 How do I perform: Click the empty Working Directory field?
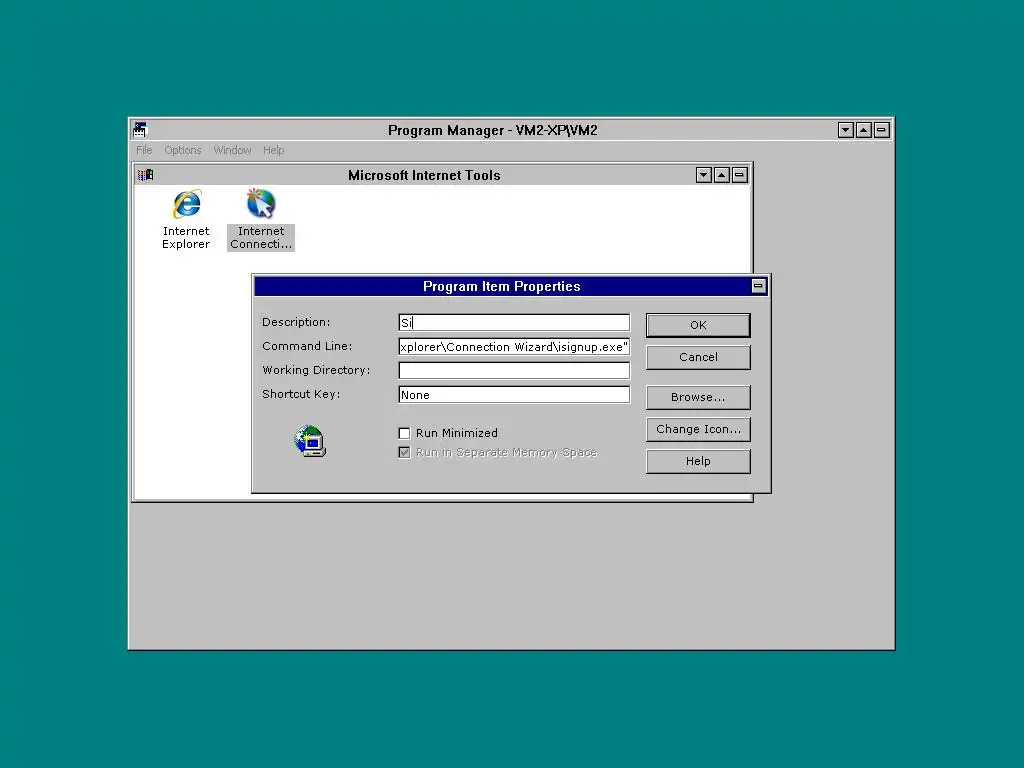coord(514,370)
